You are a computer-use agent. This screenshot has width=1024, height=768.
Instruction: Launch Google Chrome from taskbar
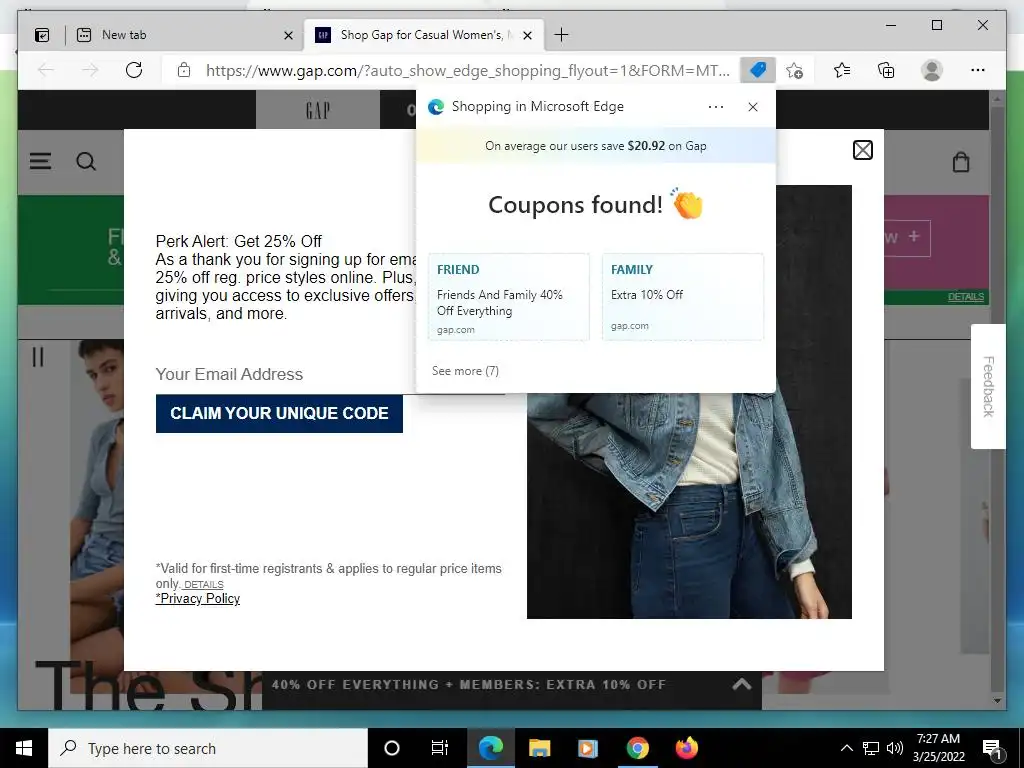coord(637,748)
